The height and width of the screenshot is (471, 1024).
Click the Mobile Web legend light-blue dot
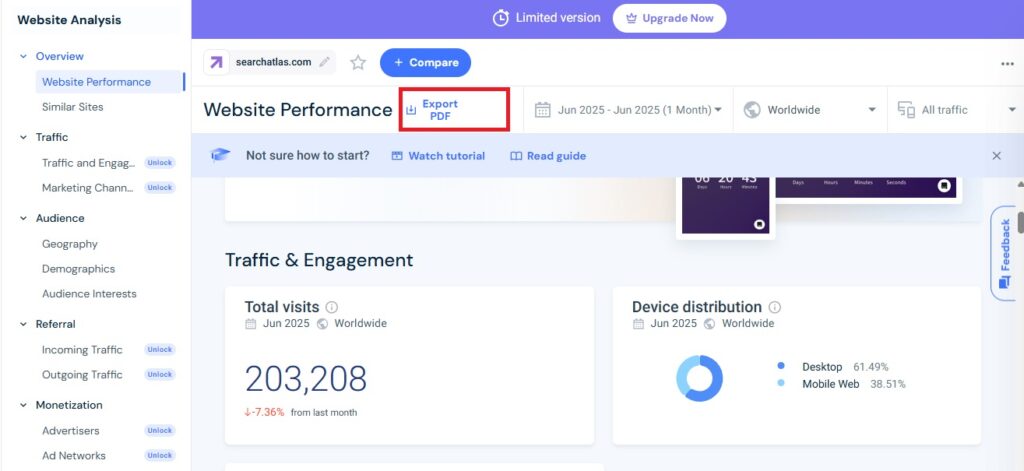coord(780,383)
